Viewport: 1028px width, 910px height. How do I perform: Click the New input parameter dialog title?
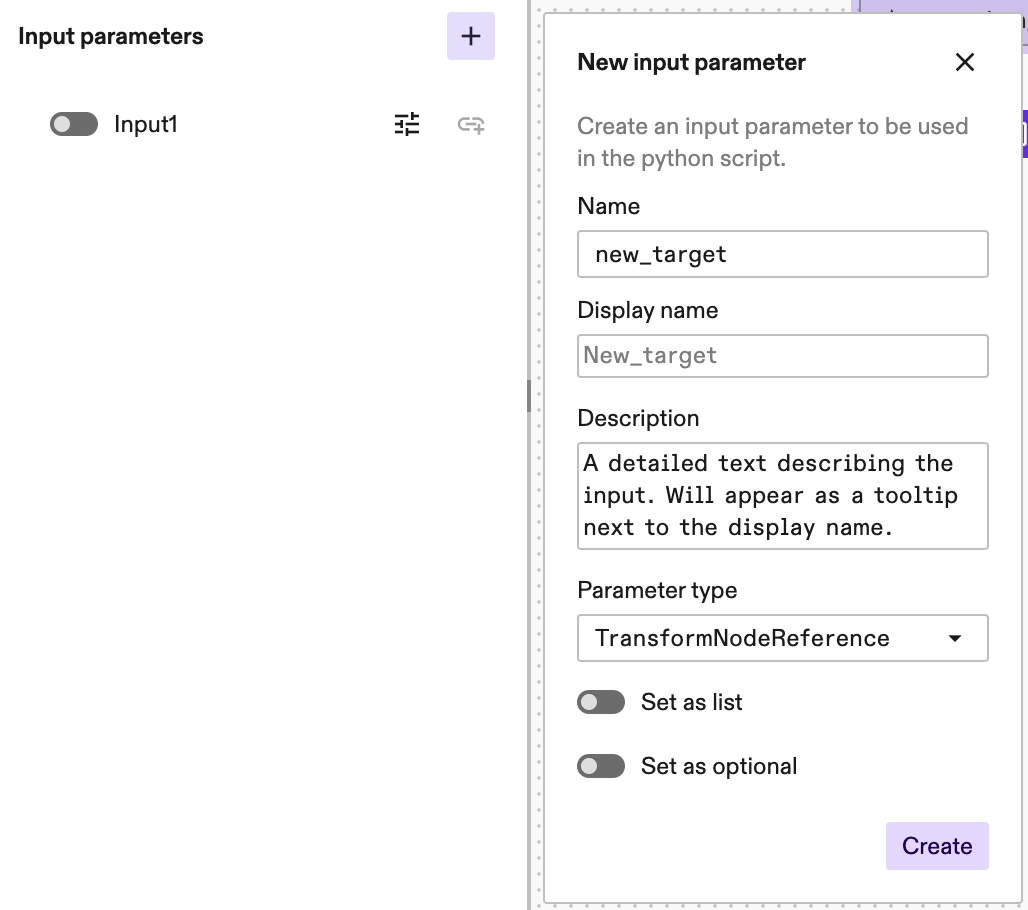690,62
